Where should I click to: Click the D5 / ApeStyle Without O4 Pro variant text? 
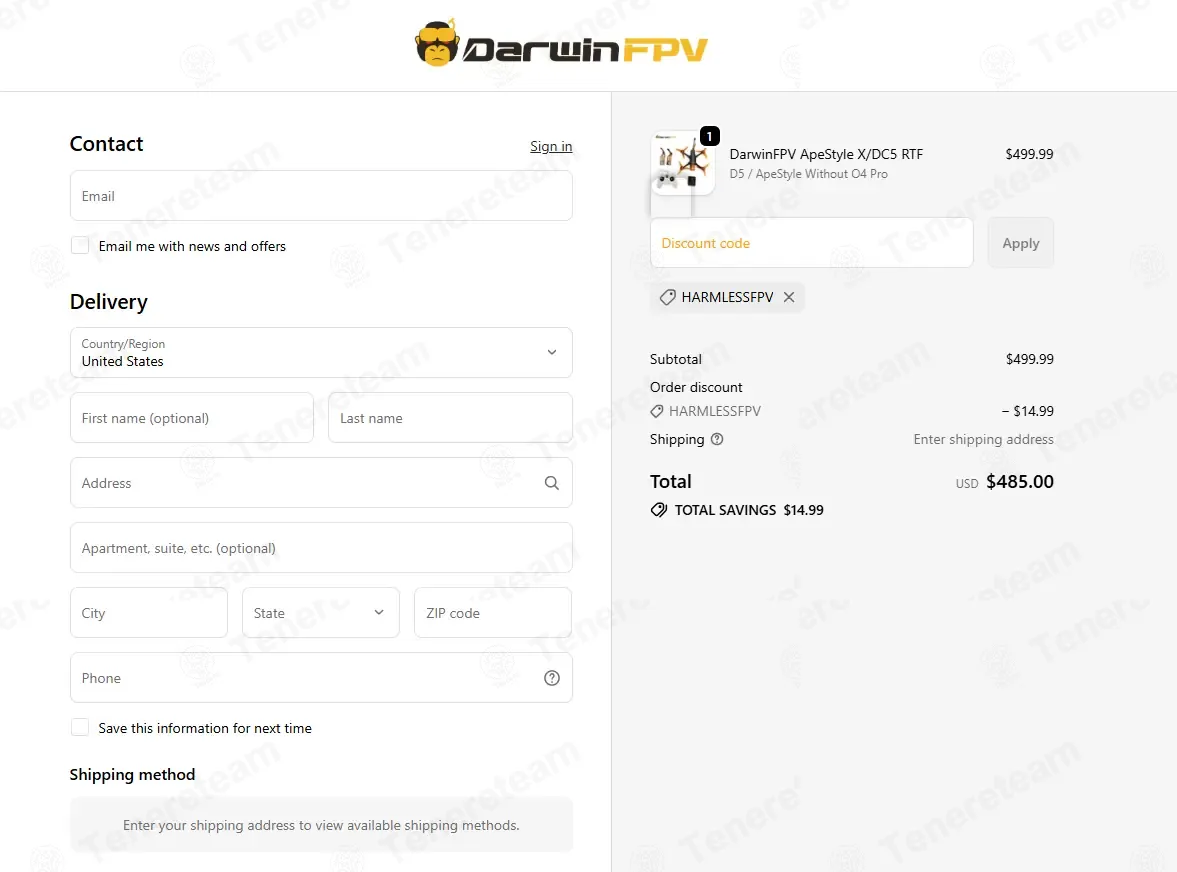pyautogui.click(x=808, y=174)
